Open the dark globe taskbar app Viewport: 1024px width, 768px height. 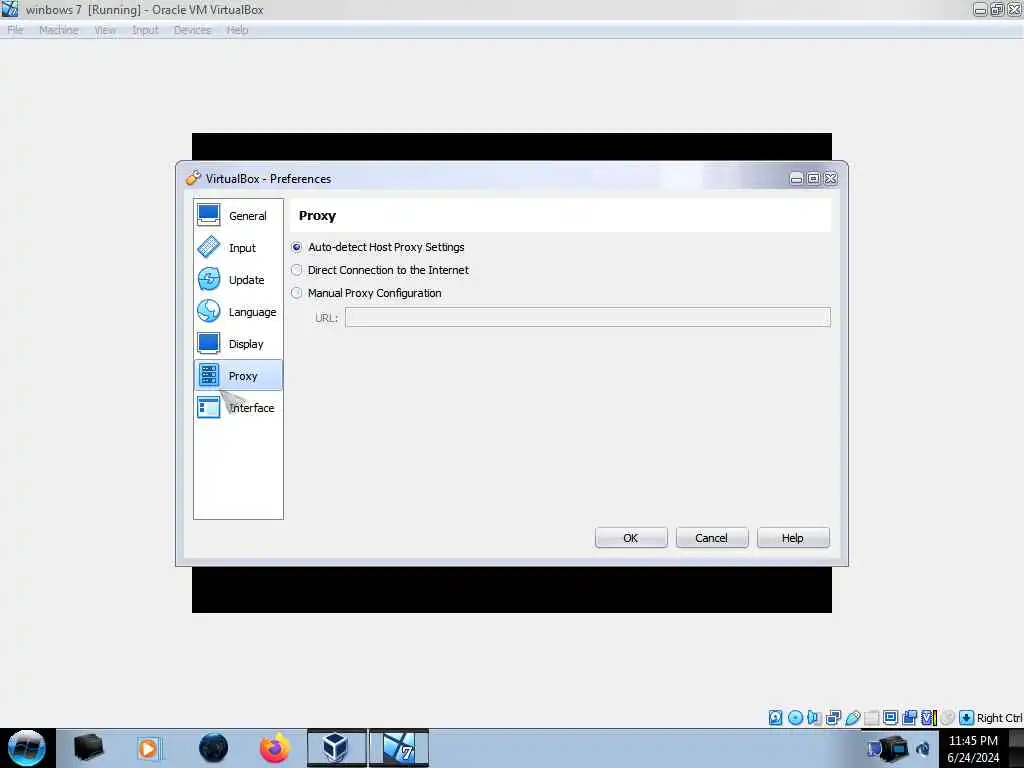click(x=213, y=748)
